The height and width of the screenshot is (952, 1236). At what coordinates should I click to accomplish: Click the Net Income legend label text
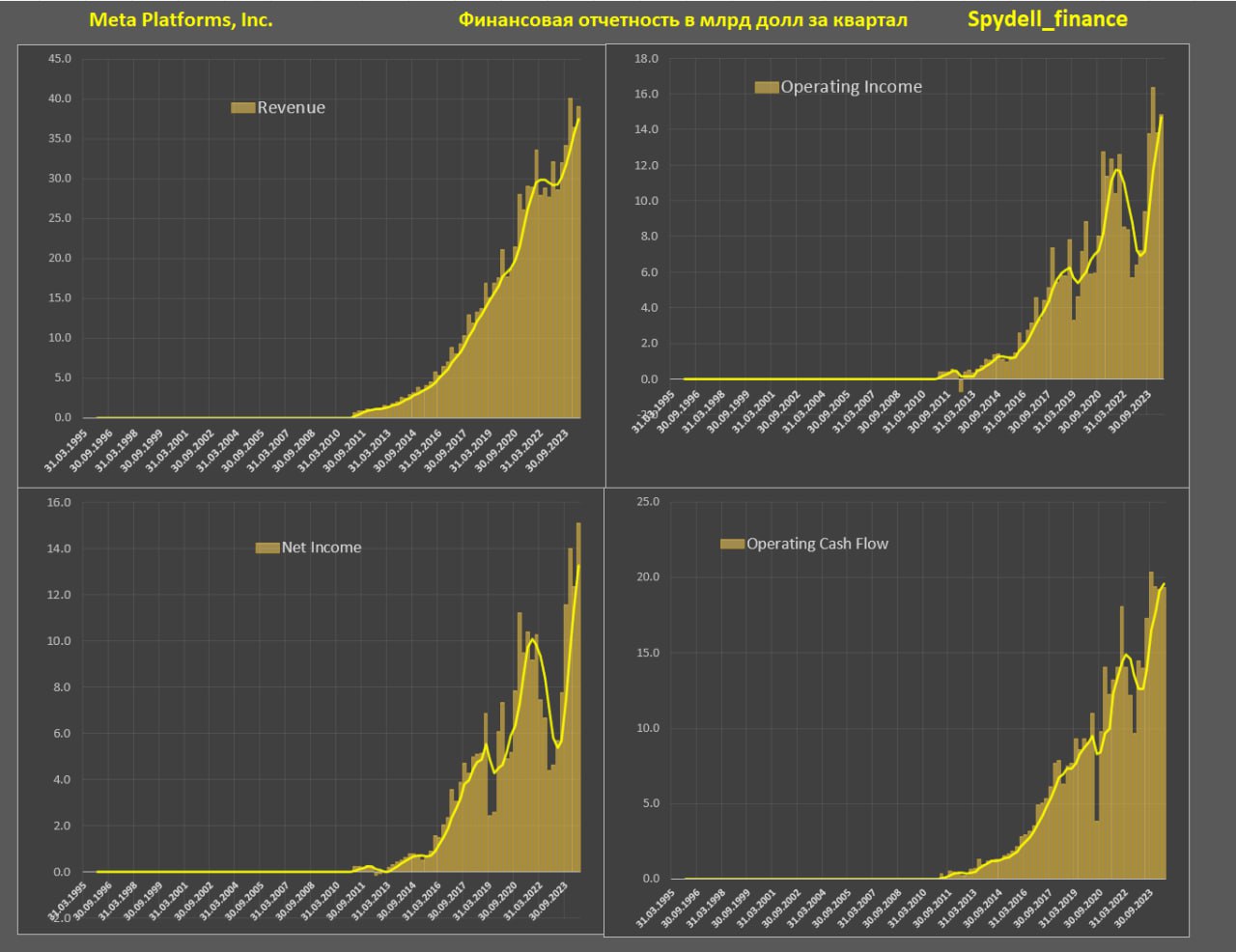(322, 547)
